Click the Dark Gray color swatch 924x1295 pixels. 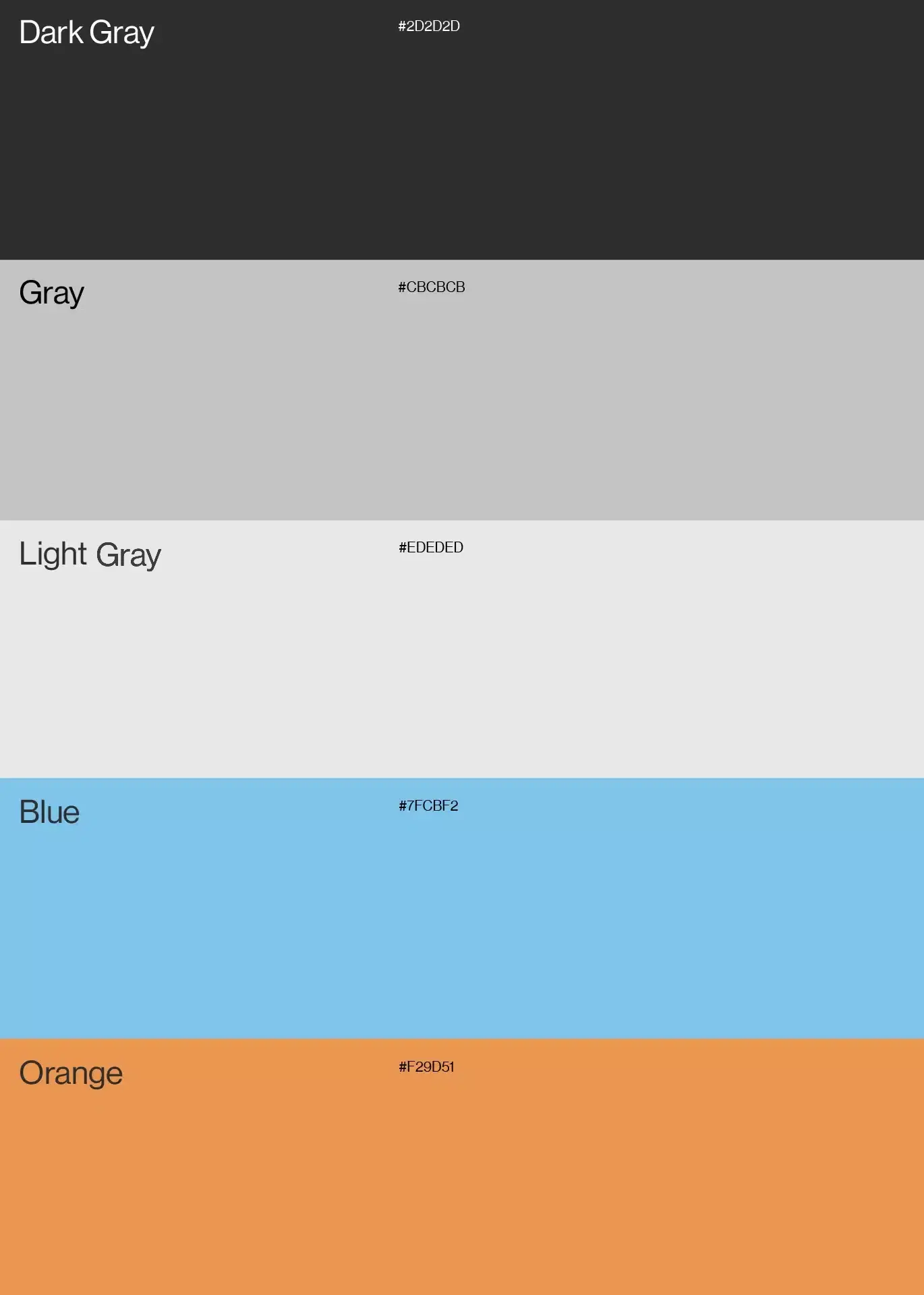click(462, 129)
